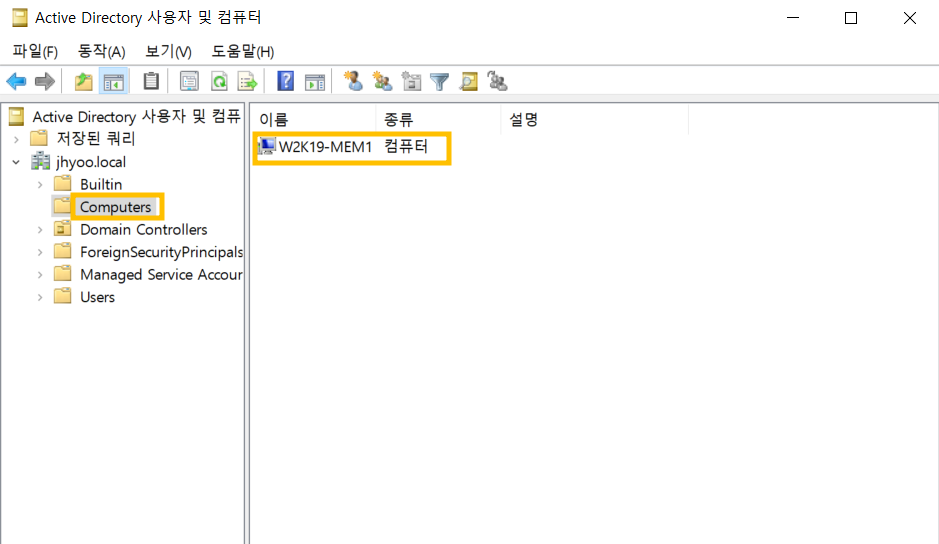Viewport: 939px width, 544px height.
Task: Export list using the toolbar export icon
Action: click(247, 81)
